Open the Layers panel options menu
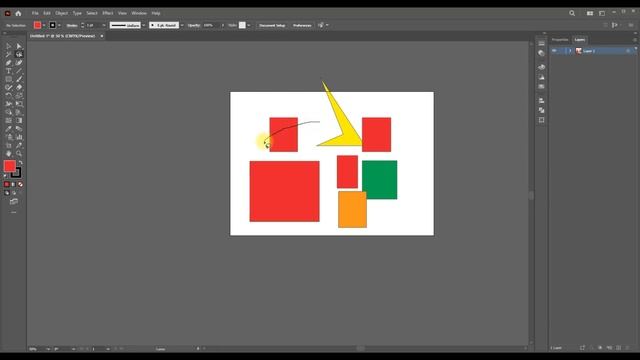This screenshot has width=640, height=360. pyautogui.click(x=635, y=40)
